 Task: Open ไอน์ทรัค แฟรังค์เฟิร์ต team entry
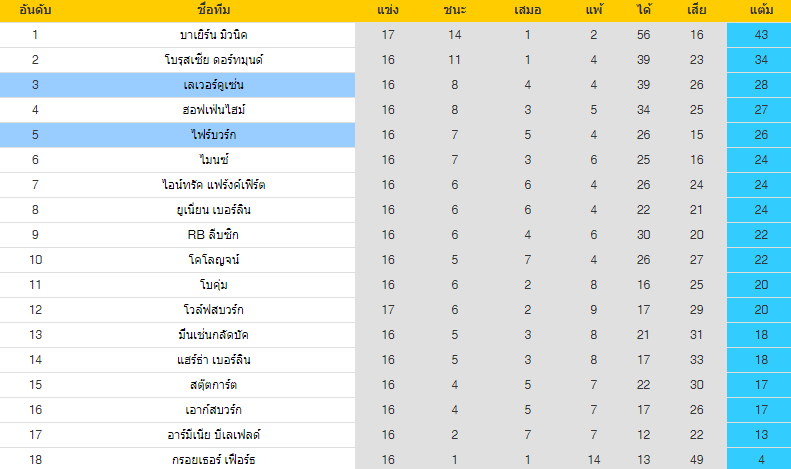(213, 185)
